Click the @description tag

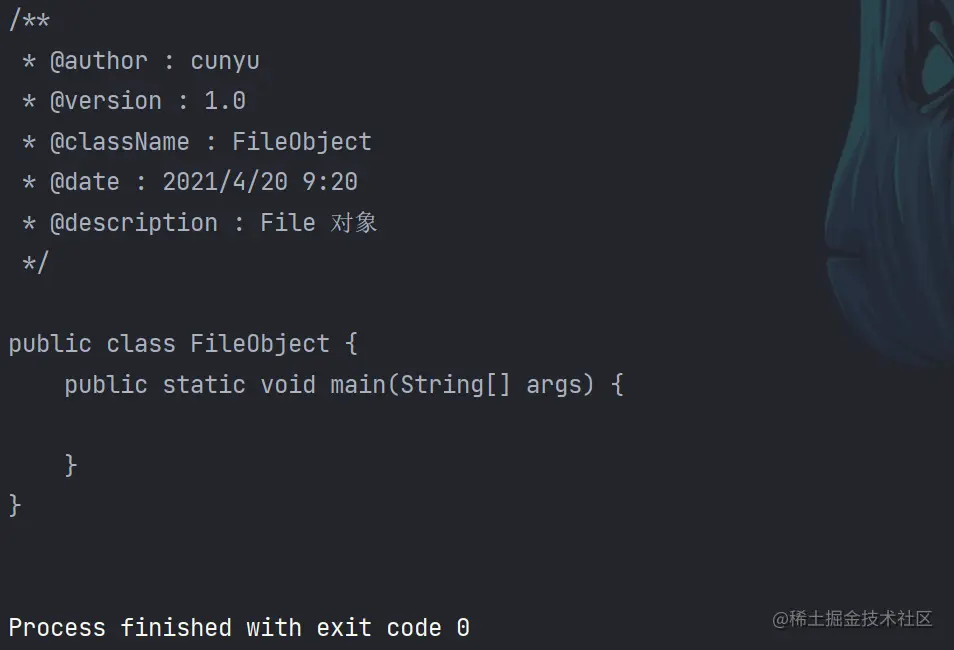(133, 222)
